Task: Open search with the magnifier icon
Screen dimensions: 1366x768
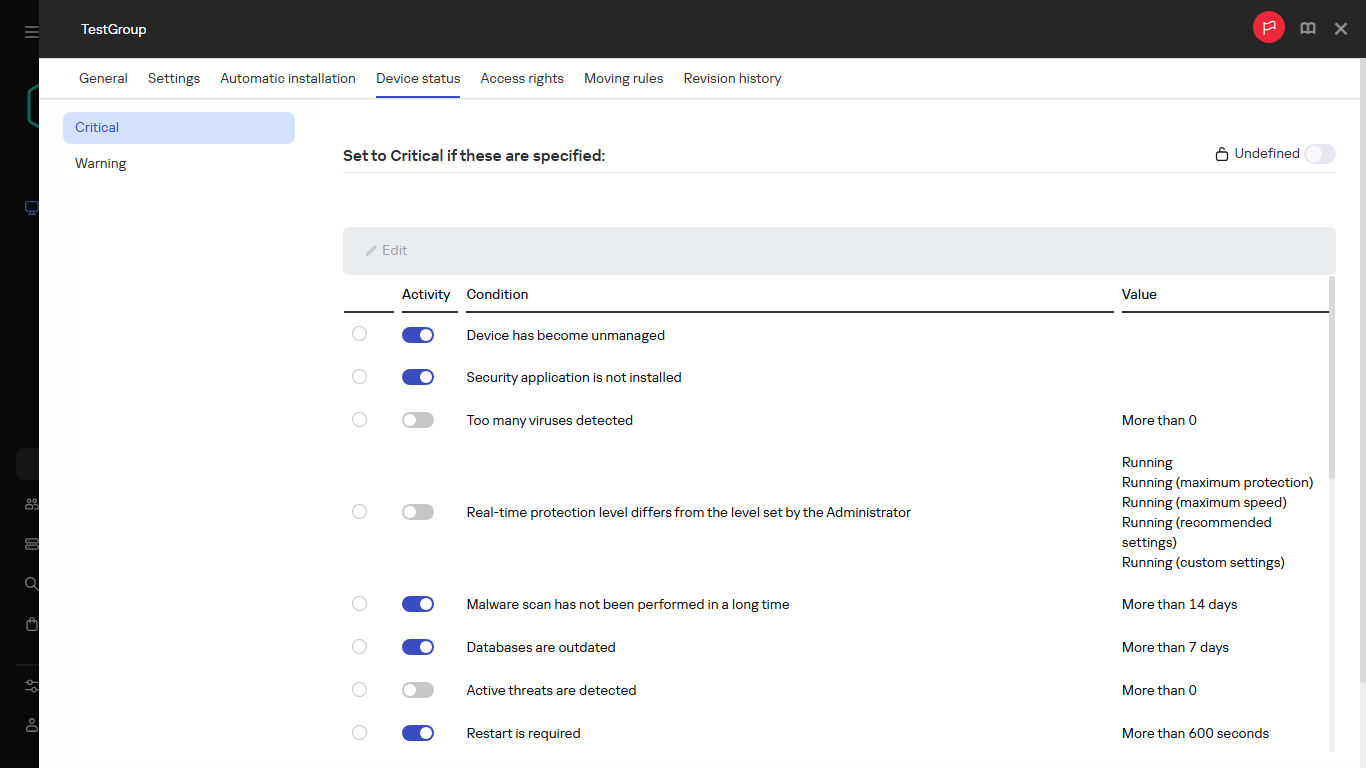Action: point(30,584)
